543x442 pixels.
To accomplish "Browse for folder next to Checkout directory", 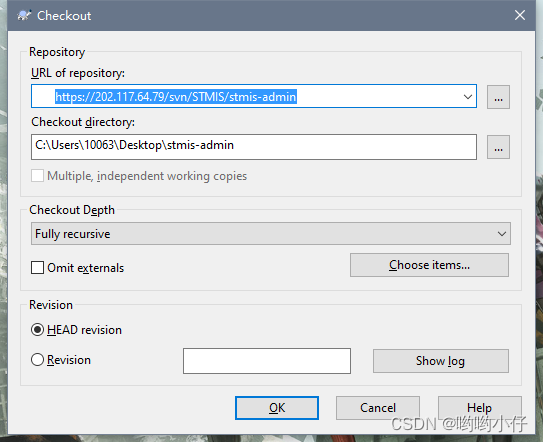I will [498, 147].
